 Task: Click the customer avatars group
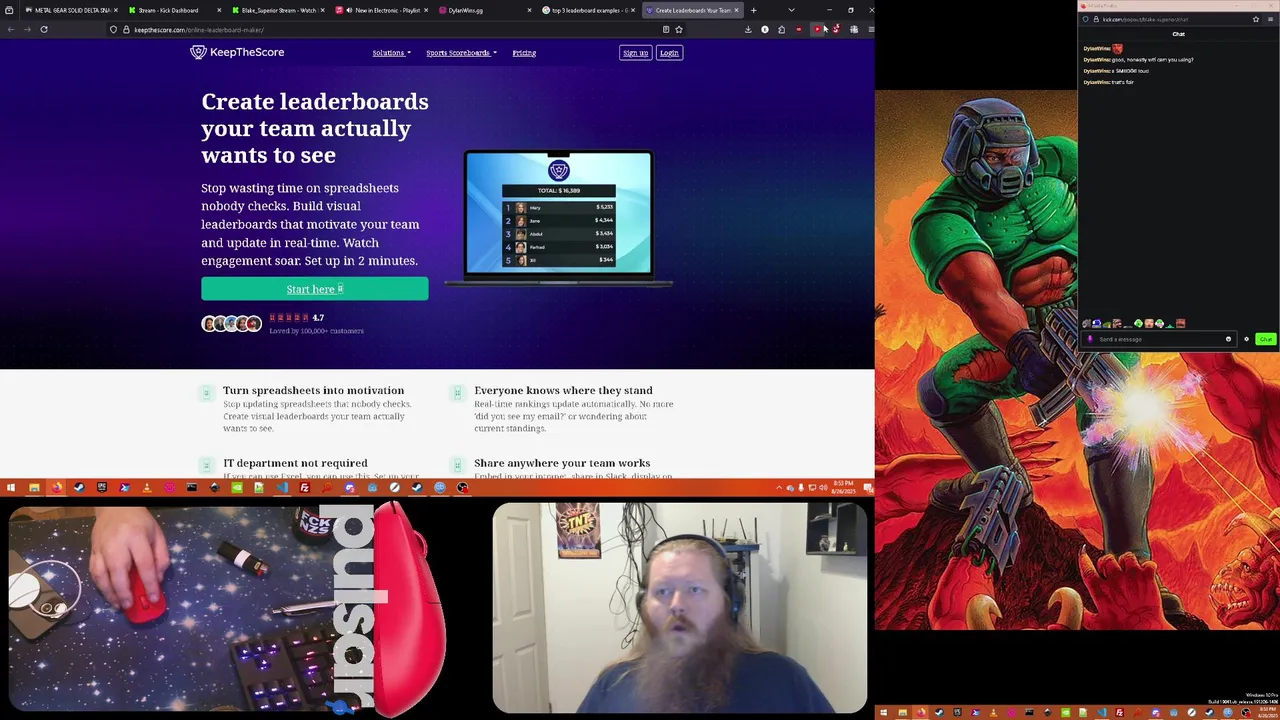[x=232, y=323]
